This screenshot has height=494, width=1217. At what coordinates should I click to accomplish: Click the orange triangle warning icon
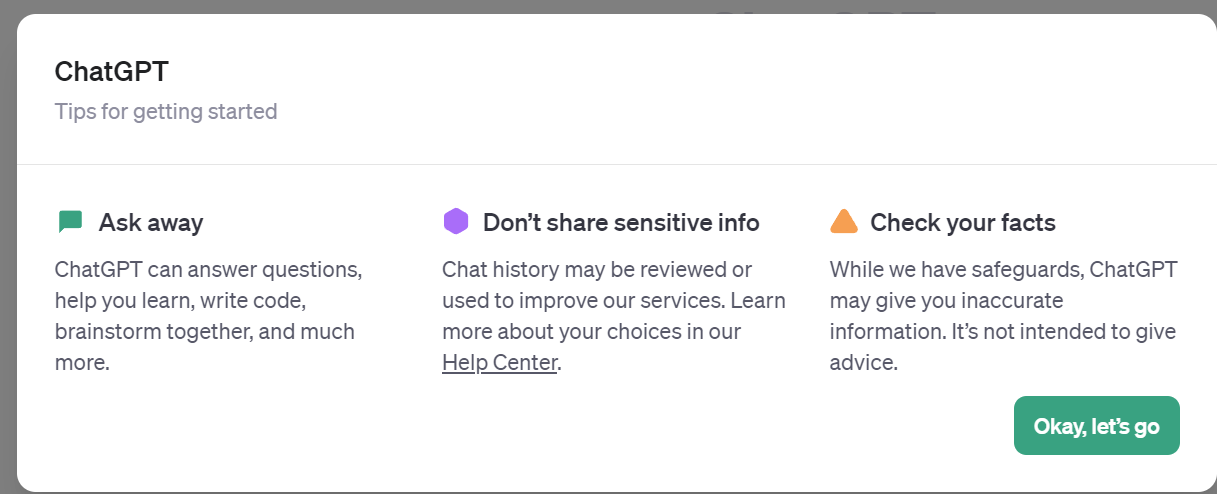click(844, 221)
